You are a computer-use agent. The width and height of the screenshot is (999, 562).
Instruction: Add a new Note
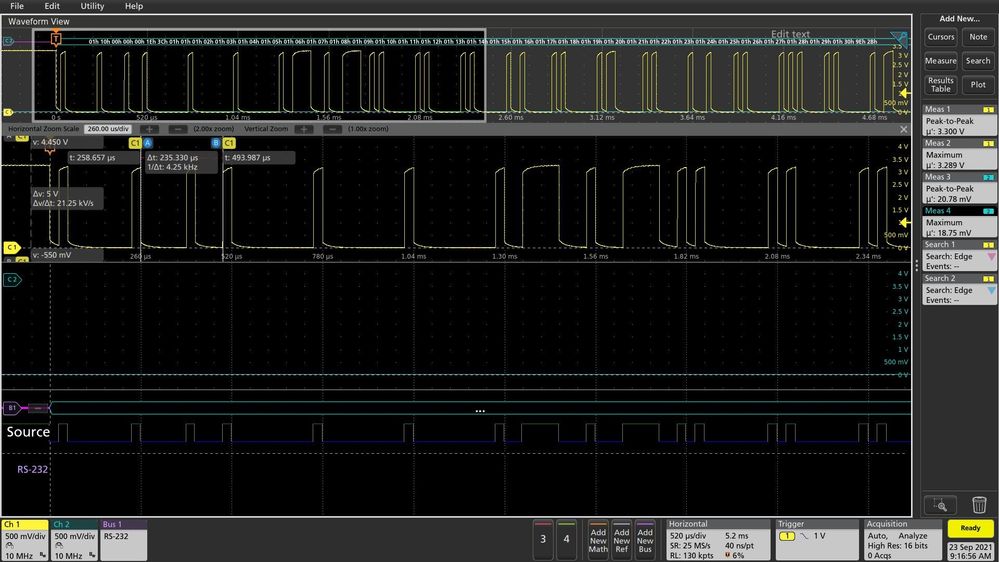[x=978, y=37]
